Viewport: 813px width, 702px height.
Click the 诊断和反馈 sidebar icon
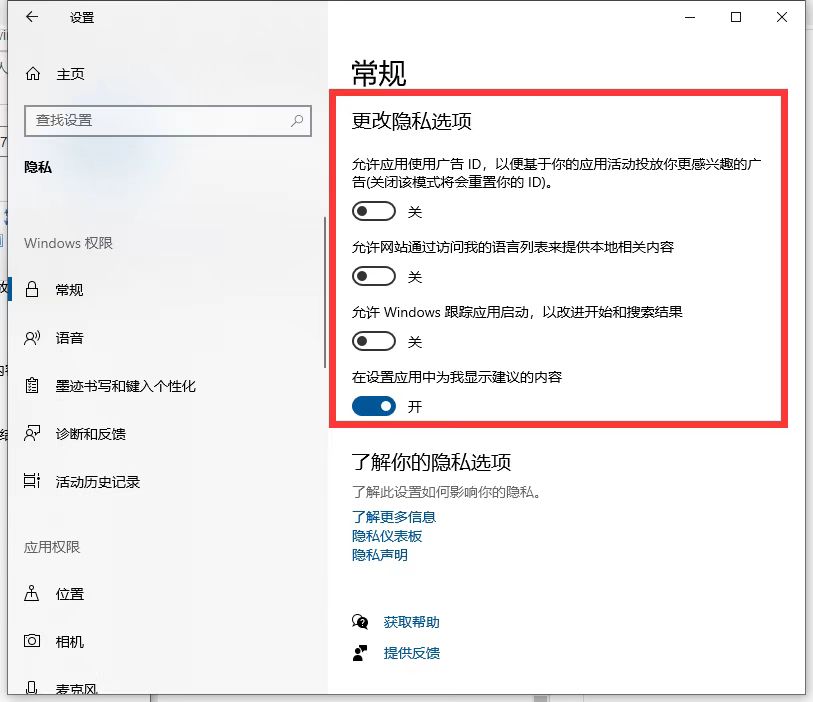coord(31,434)
